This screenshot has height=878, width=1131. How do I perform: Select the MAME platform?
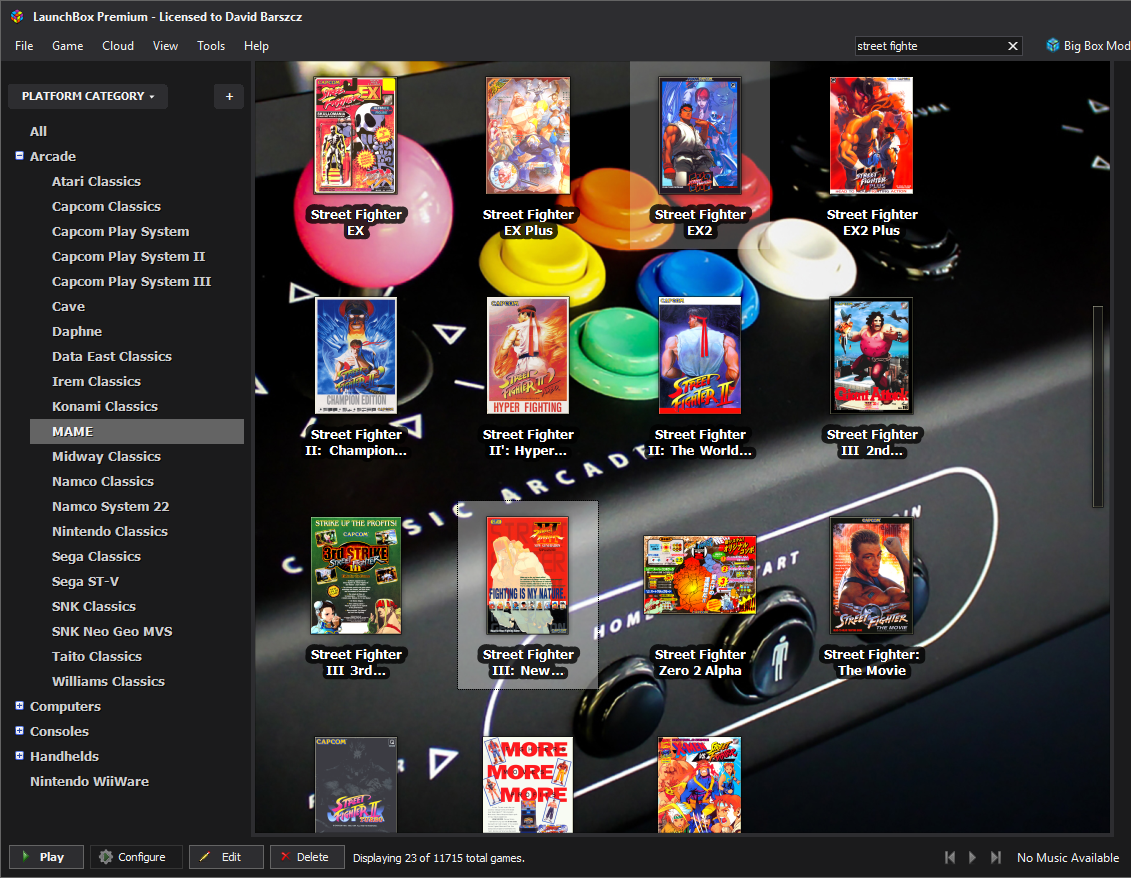click(x=137, y=431)
